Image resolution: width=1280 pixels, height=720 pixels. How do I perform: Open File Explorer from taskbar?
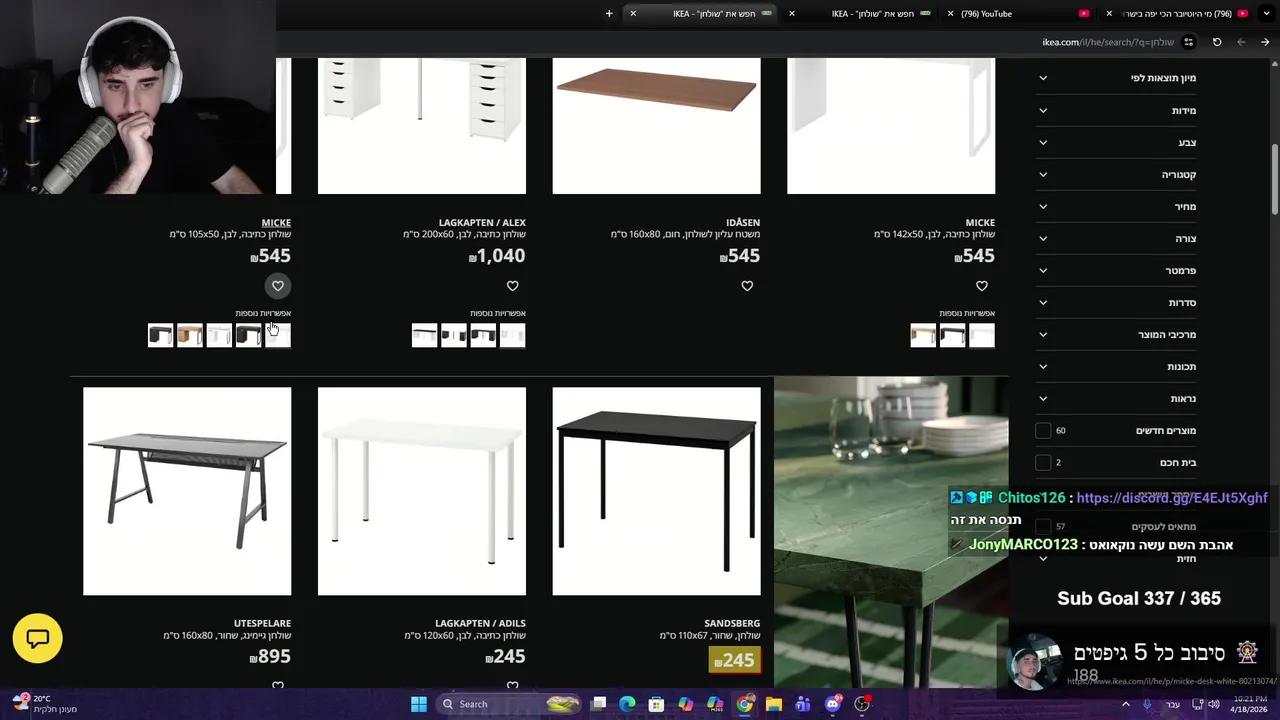click(x=774, y=704)
